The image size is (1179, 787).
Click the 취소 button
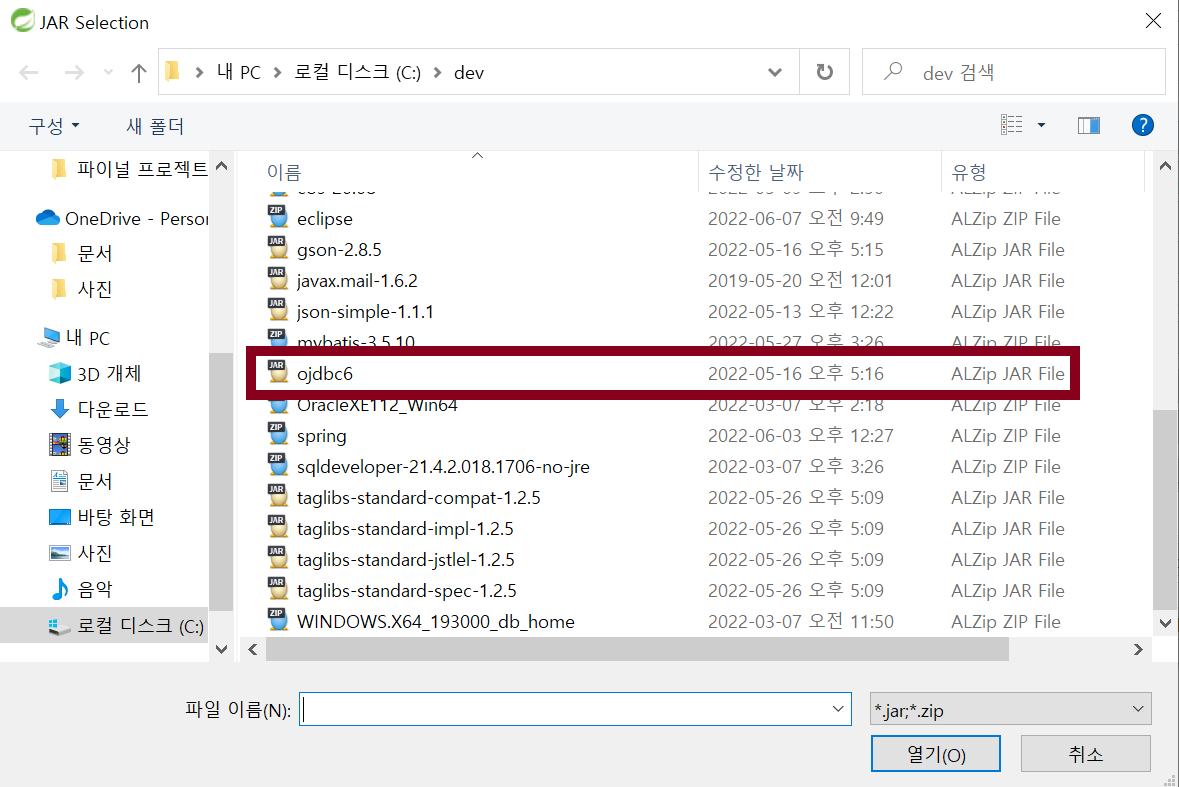click(1085, 754)
